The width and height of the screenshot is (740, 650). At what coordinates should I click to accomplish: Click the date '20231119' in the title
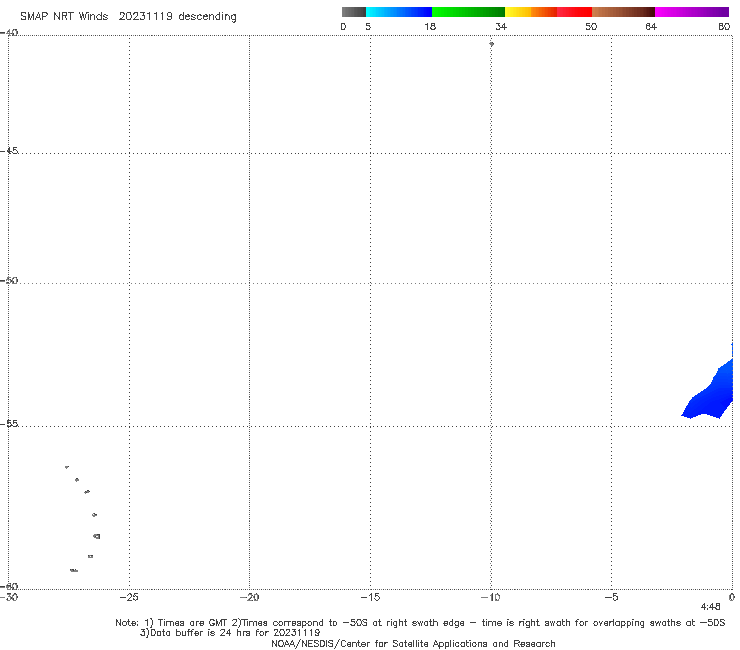pyautogui.click(x=145, y=16)
